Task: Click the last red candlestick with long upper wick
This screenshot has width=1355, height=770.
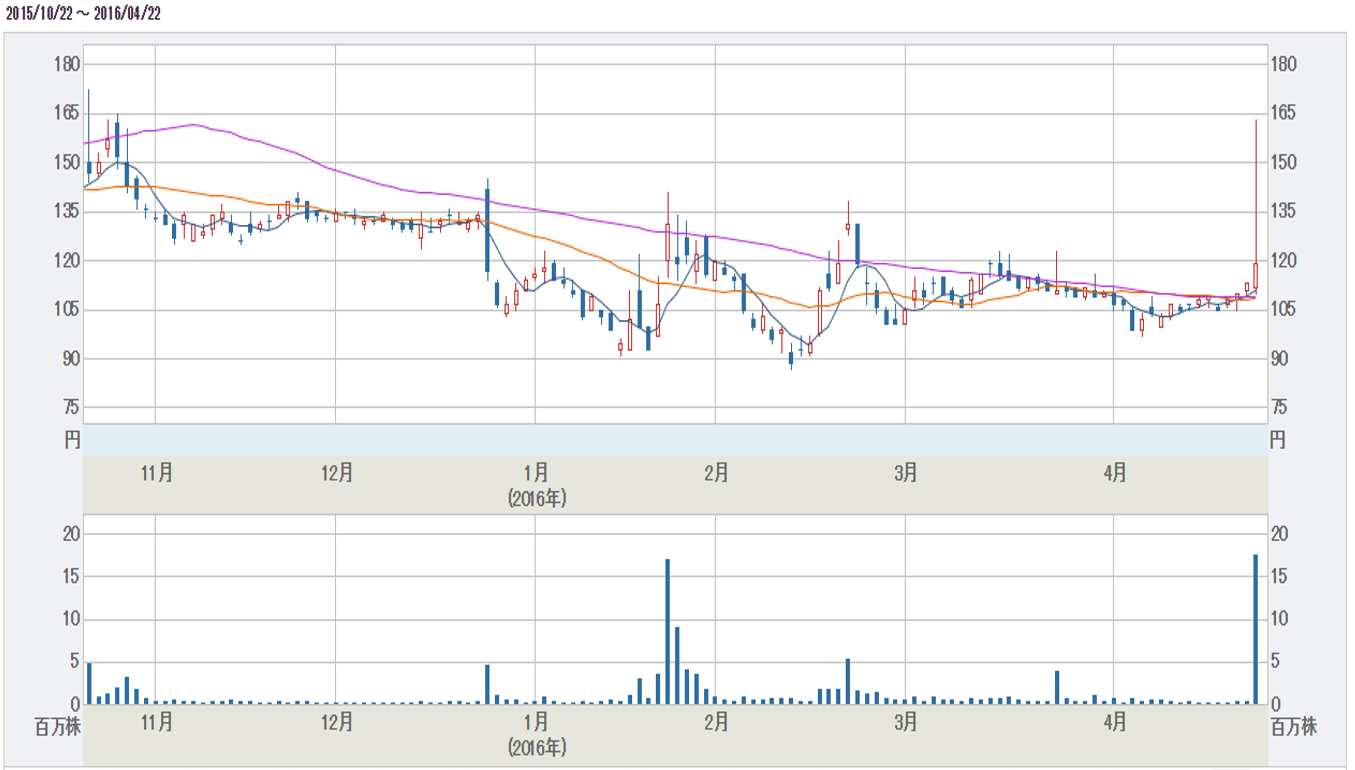Action: [1256, 277]
